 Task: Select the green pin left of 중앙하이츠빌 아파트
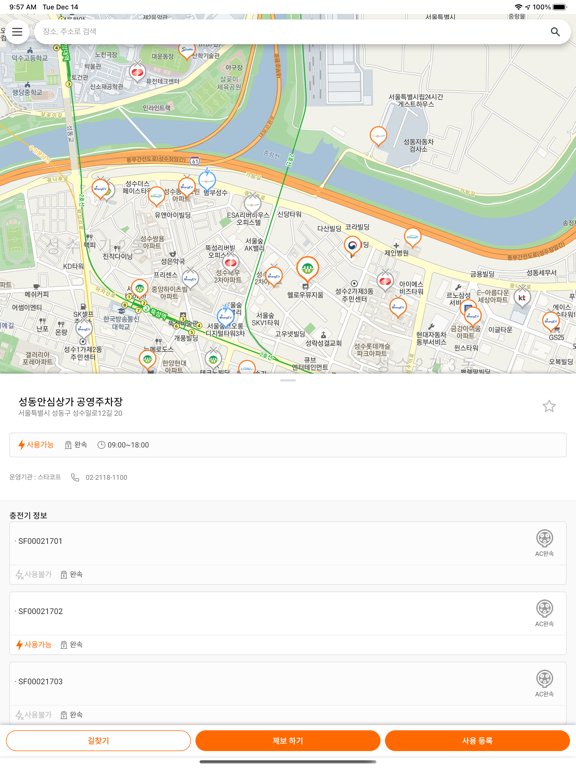[140, 289]
